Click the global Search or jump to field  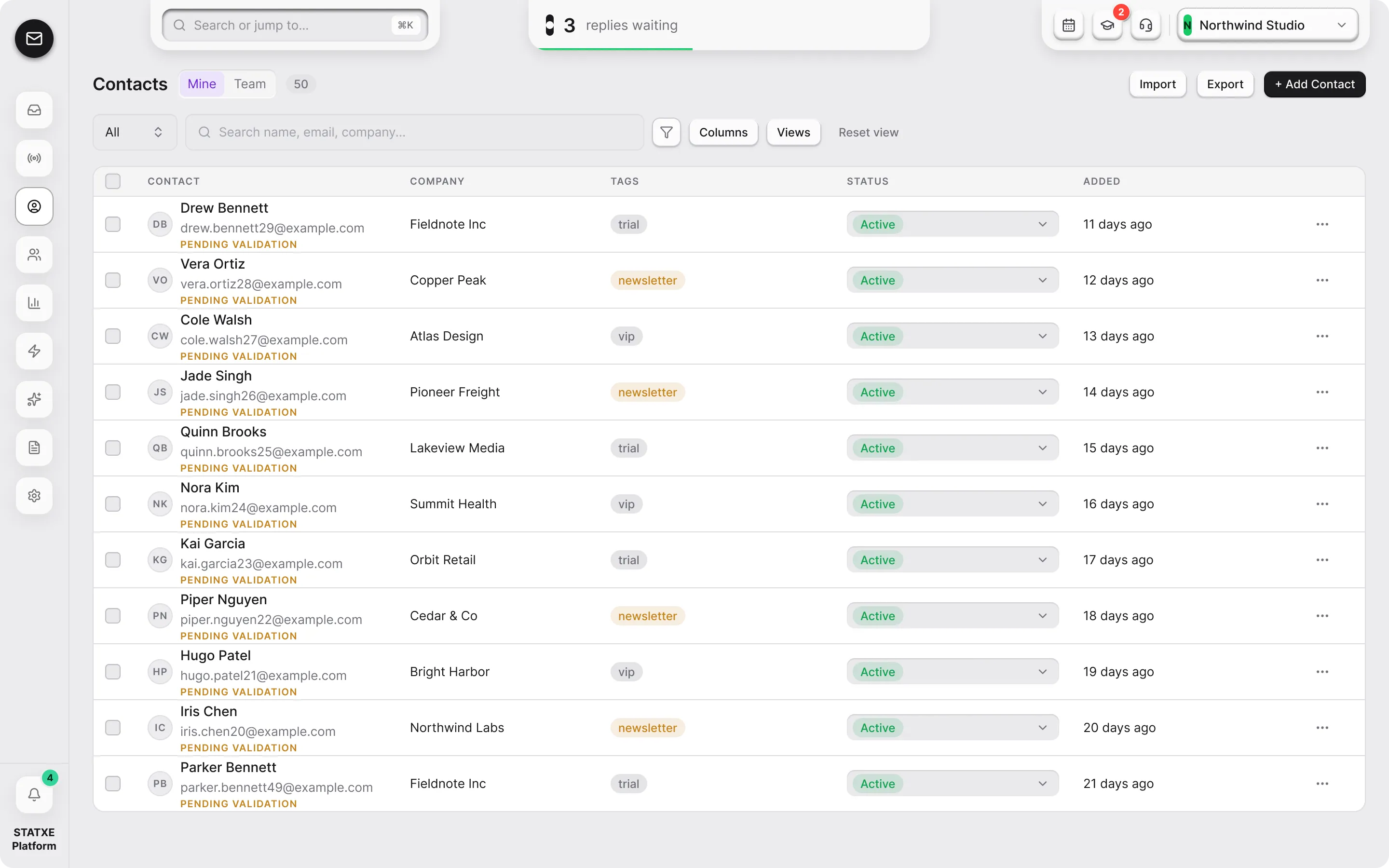coord(295,25)
